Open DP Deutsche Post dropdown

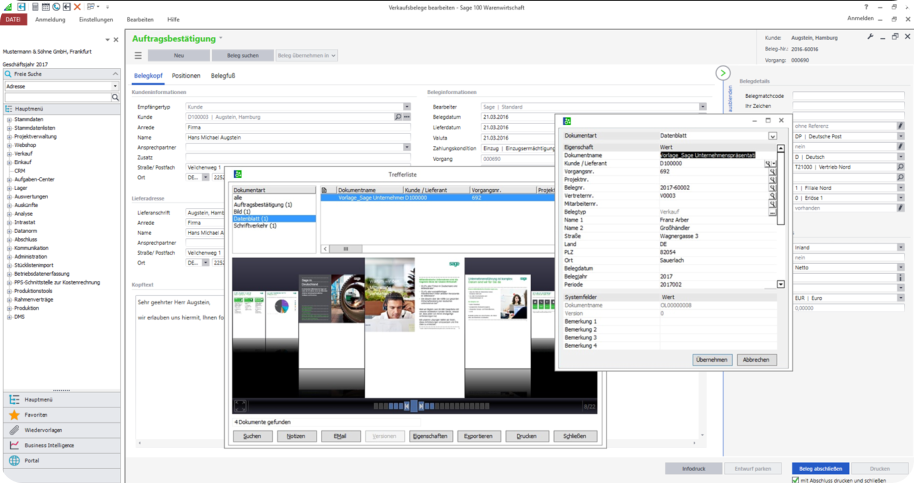click(x=901, y=136)
